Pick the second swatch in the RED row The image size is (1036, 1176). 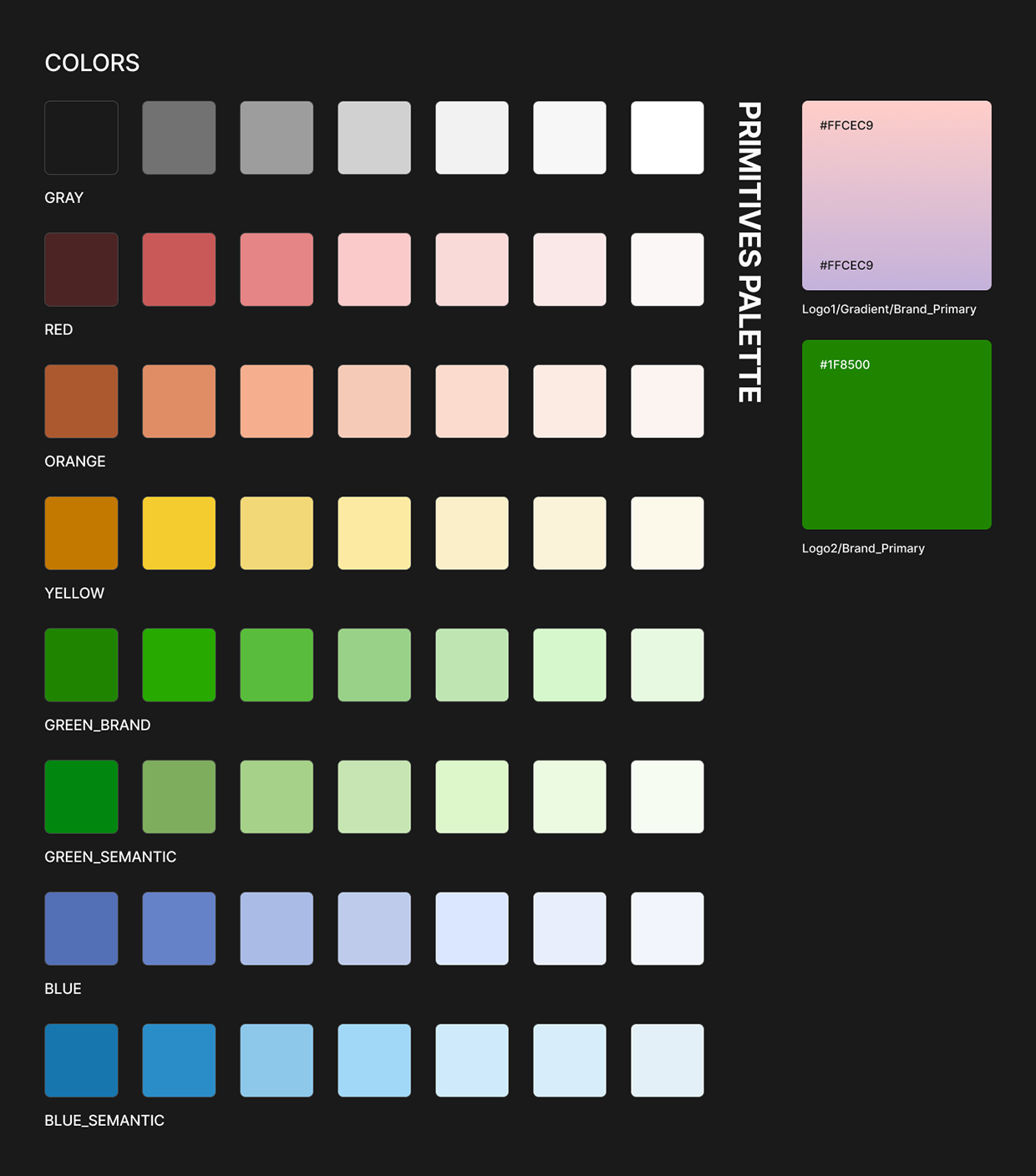(179, 269)
